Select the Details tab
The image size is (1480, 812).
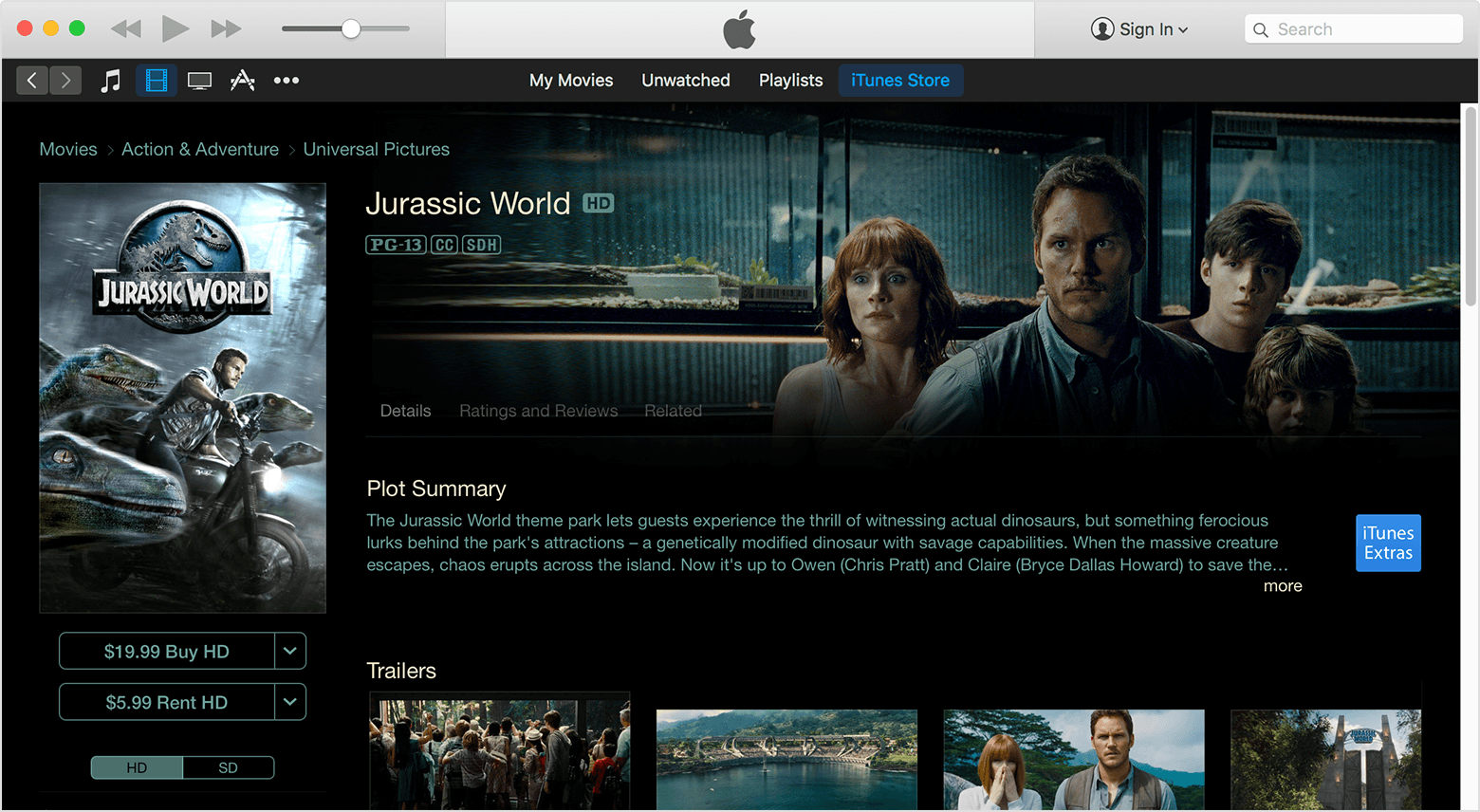point(406,411)
